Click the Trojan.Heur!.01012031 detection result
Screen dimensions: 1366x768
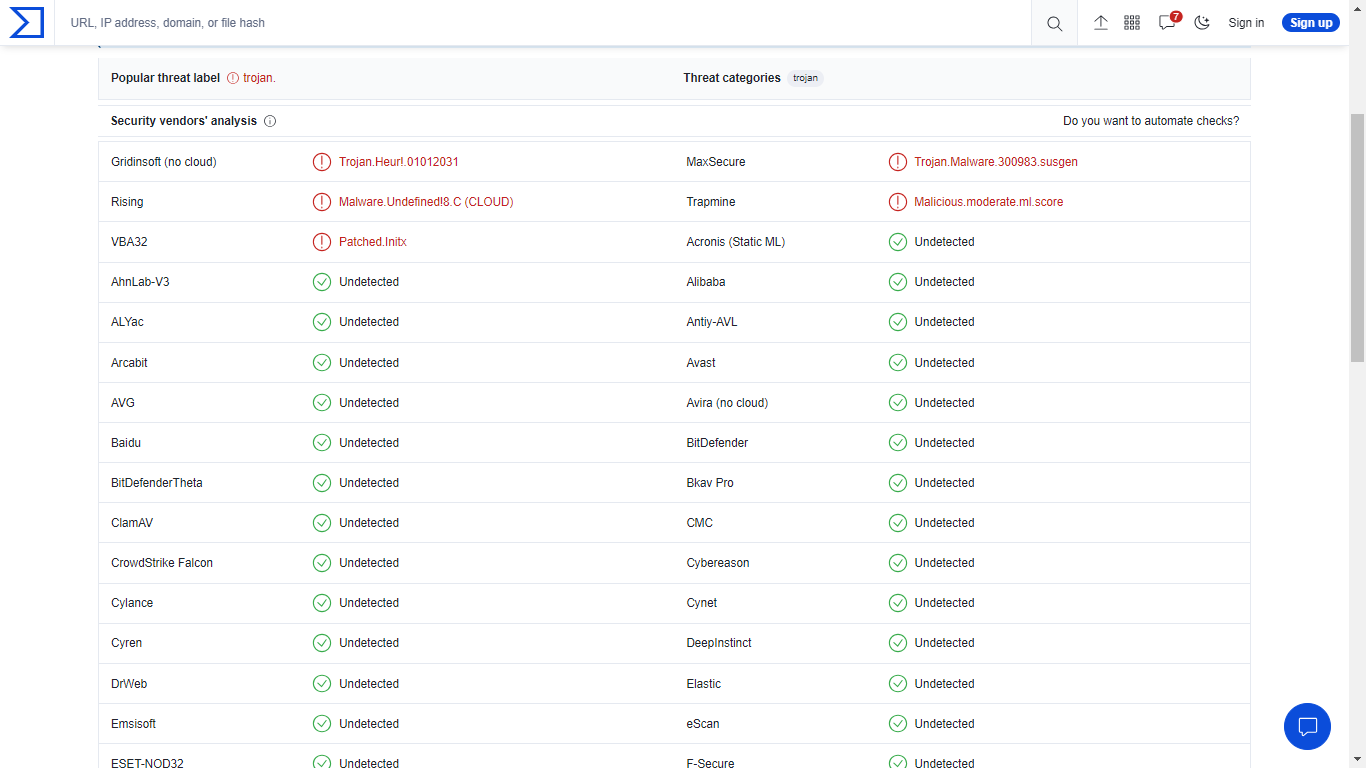pos(399,162)
